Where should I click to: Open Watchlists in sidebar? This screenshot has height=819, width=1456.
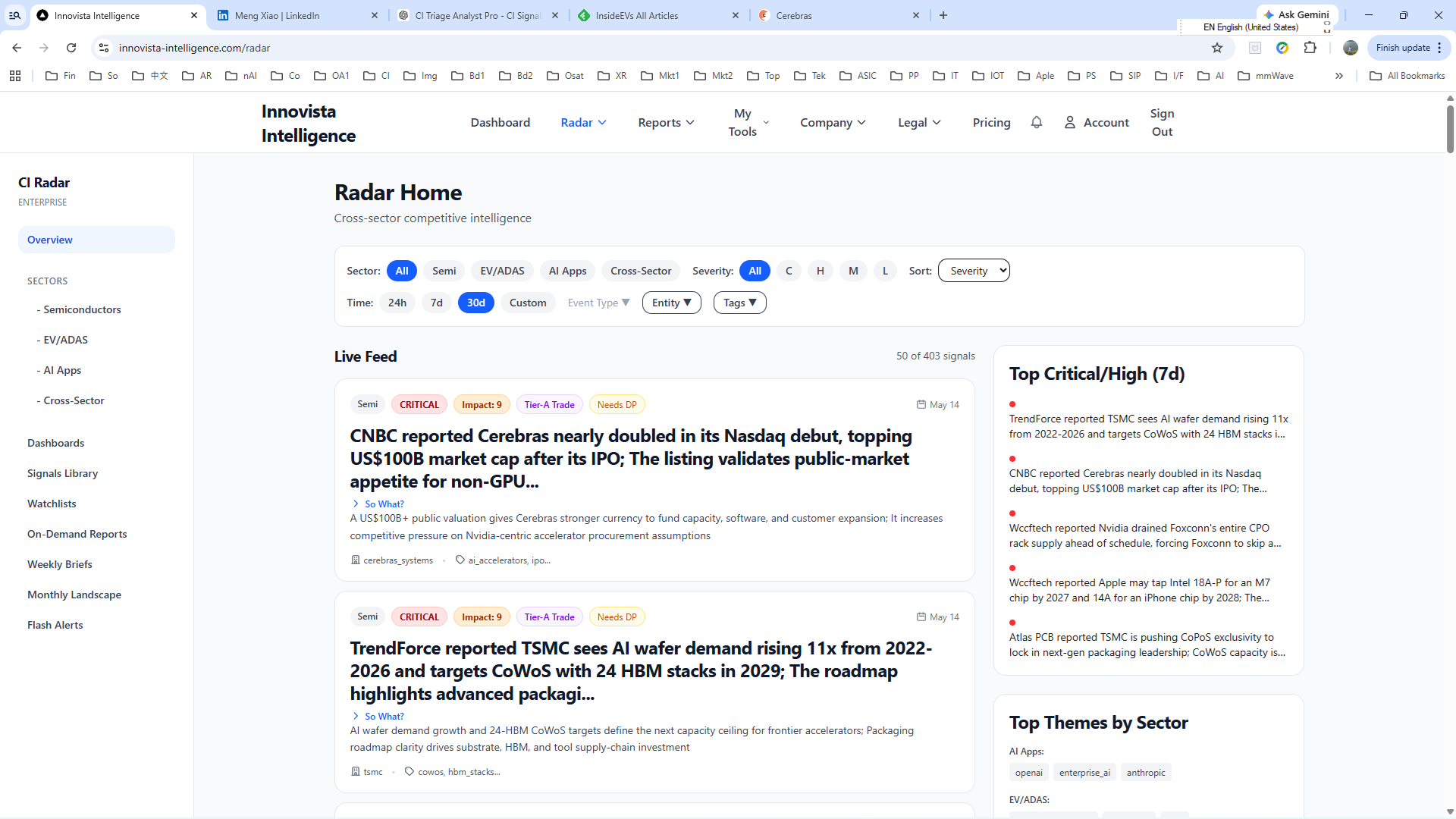point(52,504)
